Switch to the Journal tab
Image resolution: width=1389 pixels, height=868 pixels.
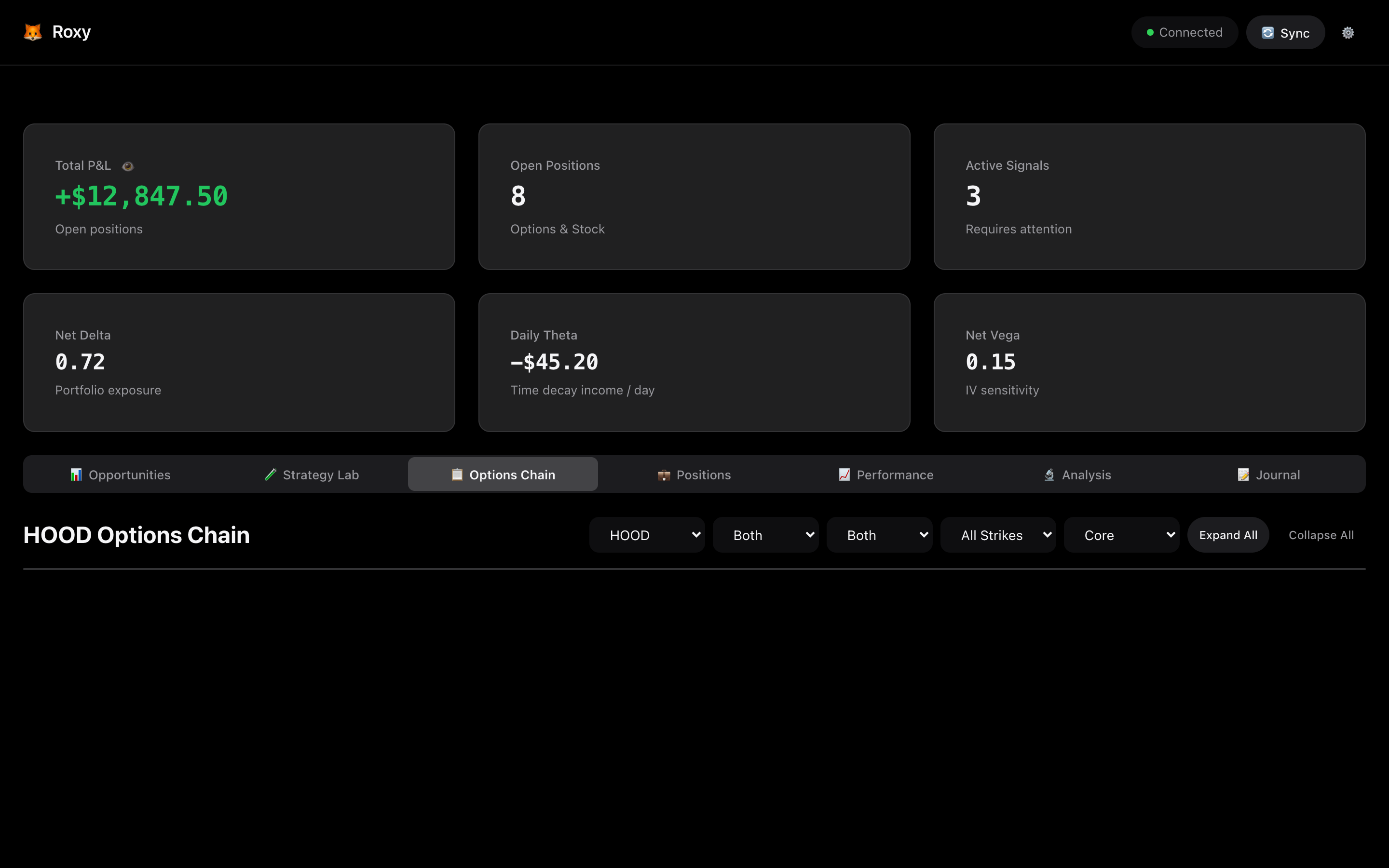point(1268,475)
